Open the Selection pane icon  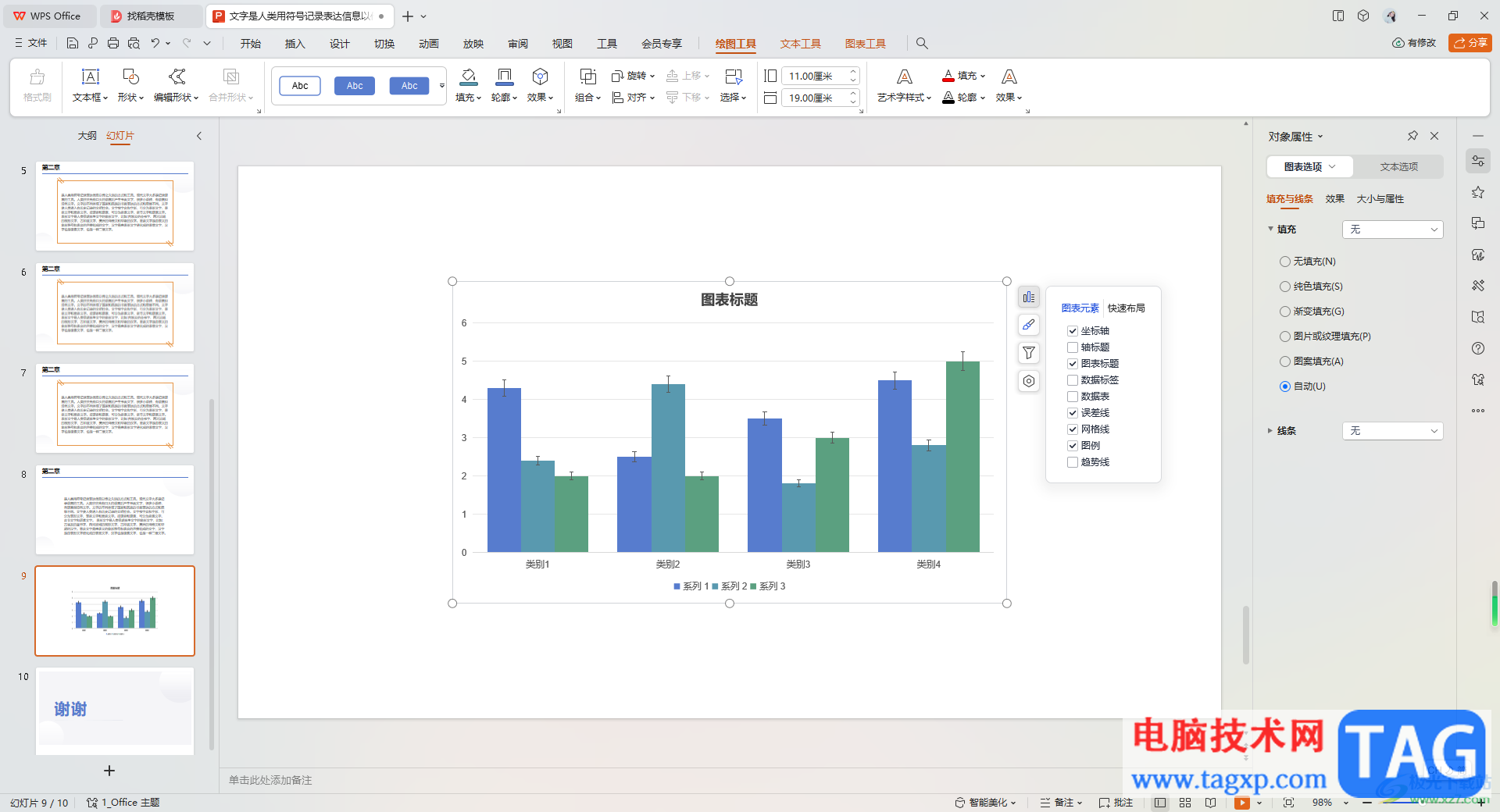coord(733,77)
